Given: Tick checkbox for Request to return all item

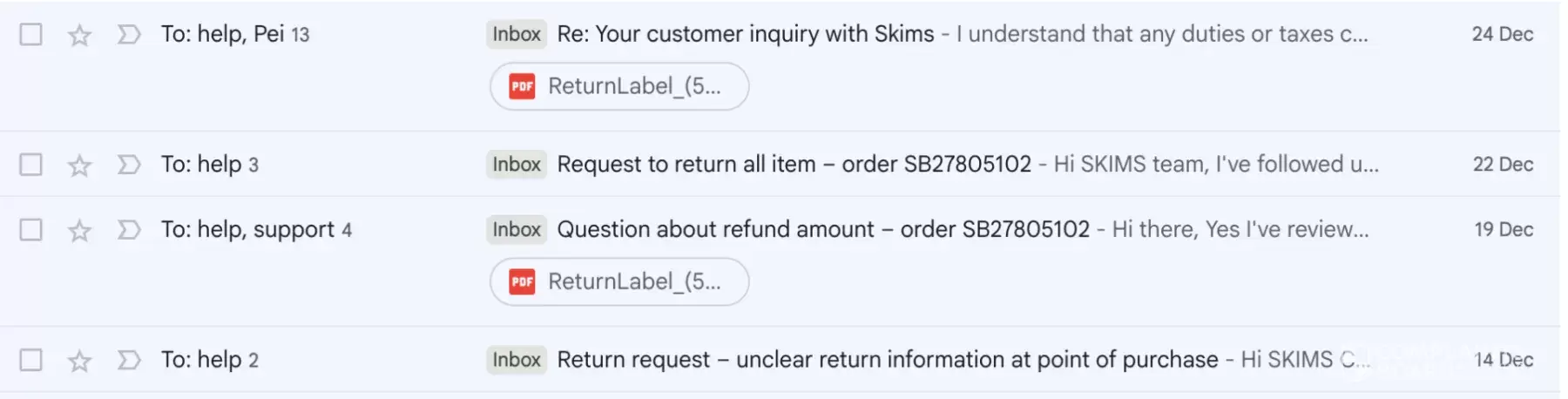Looking at the screenshot, I should tap(31, 165).
